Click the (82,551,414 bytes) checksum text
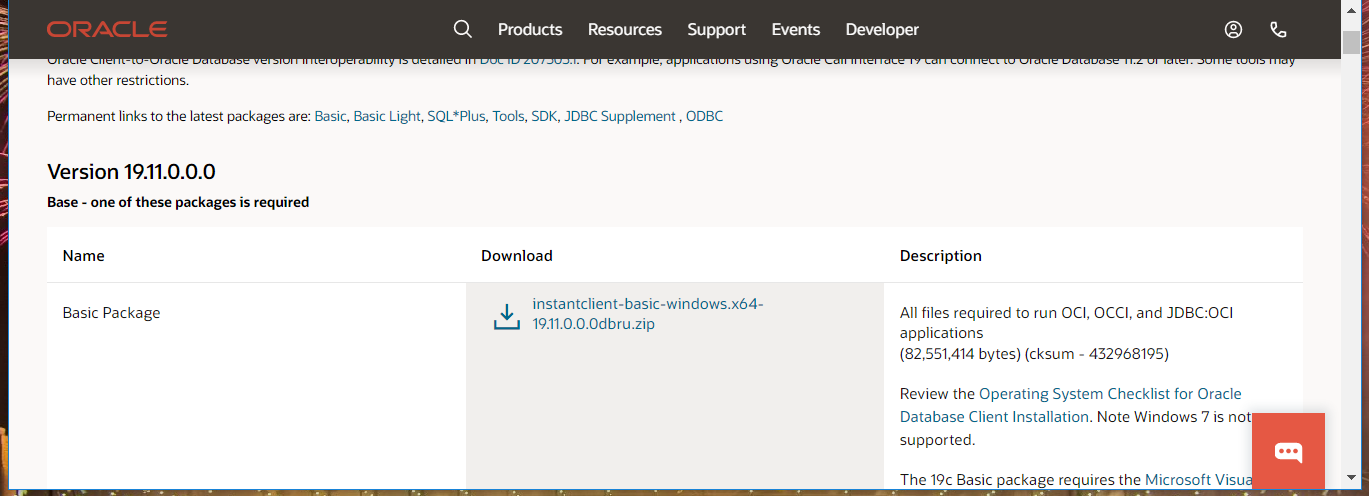The height and width of the screenshot is (496, 1369). click(x=1034, y=353)
